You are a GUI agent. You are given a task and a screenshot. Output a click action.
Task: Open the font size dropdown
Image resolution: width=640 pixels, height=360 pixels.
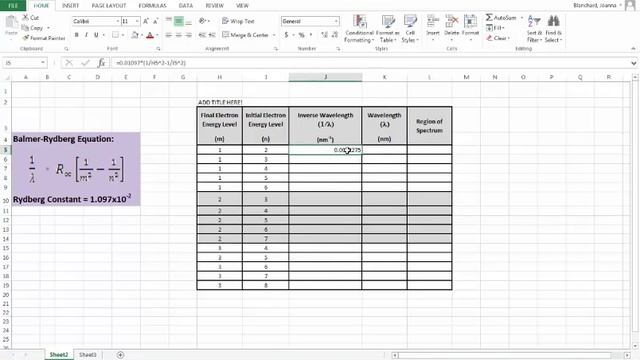click(x=137, y=21)
